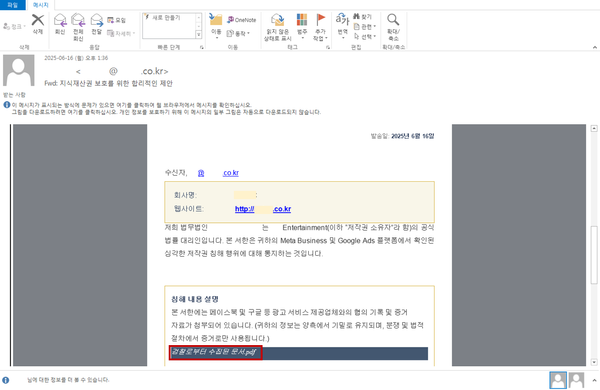Viewport: 600px width, 390px height.
Task: Expand the Quick Steps gallery
Action: point(199,35)
